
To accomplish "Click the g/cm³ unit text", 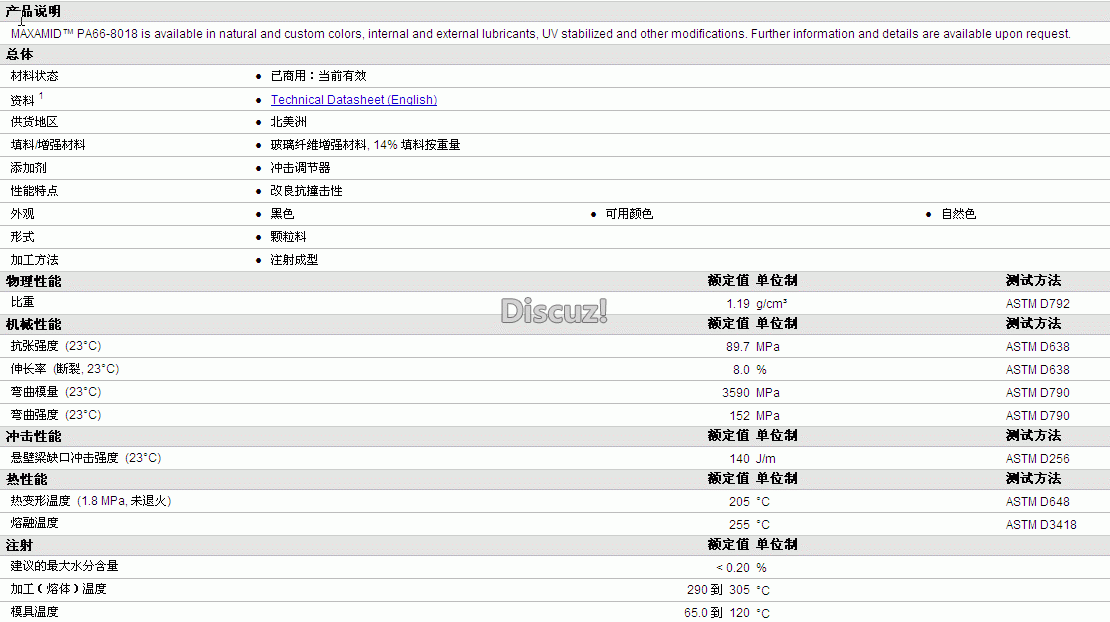I will 772,304.
